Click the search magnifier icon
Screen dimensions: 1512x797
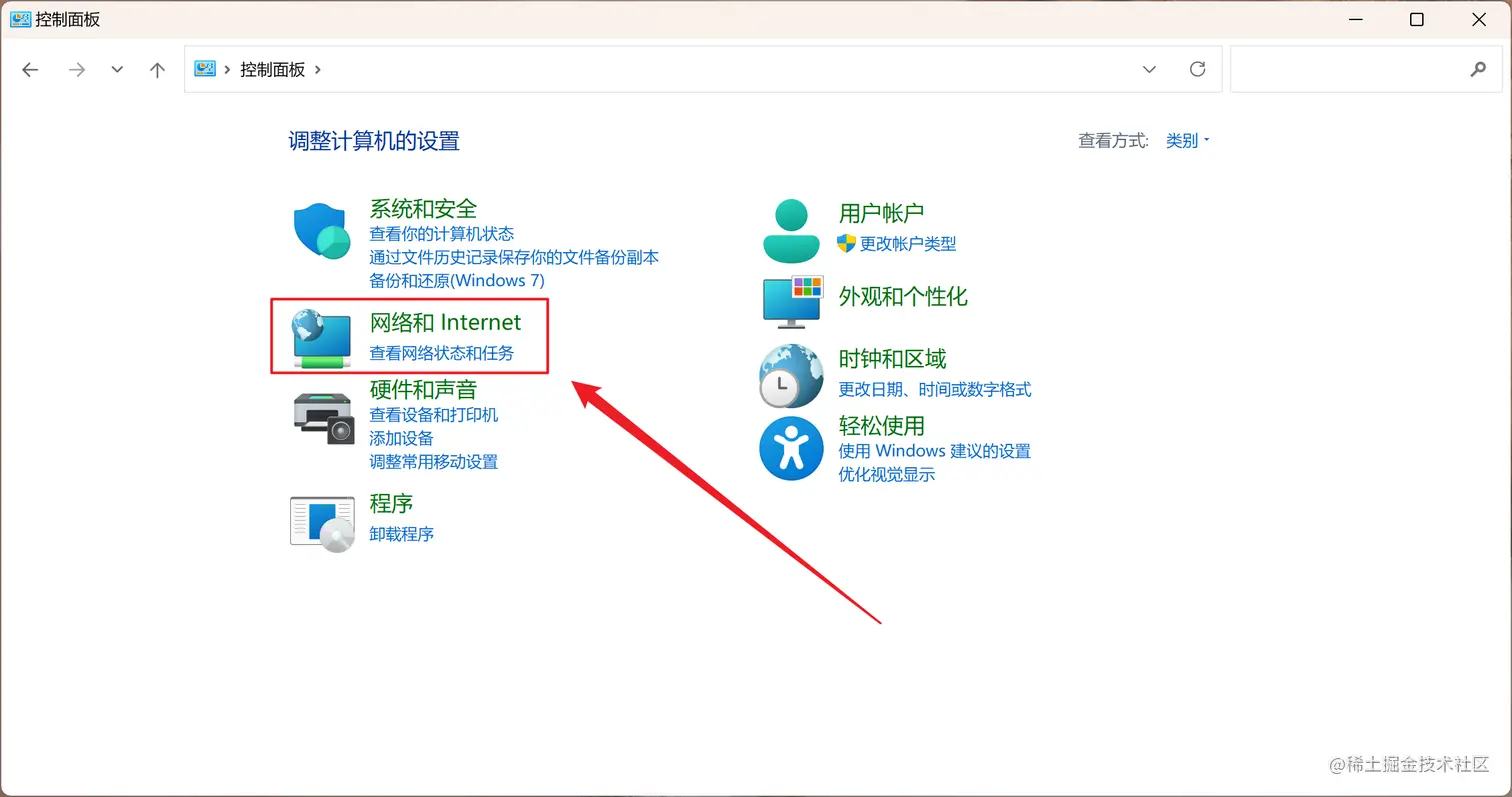[1478, 69]
